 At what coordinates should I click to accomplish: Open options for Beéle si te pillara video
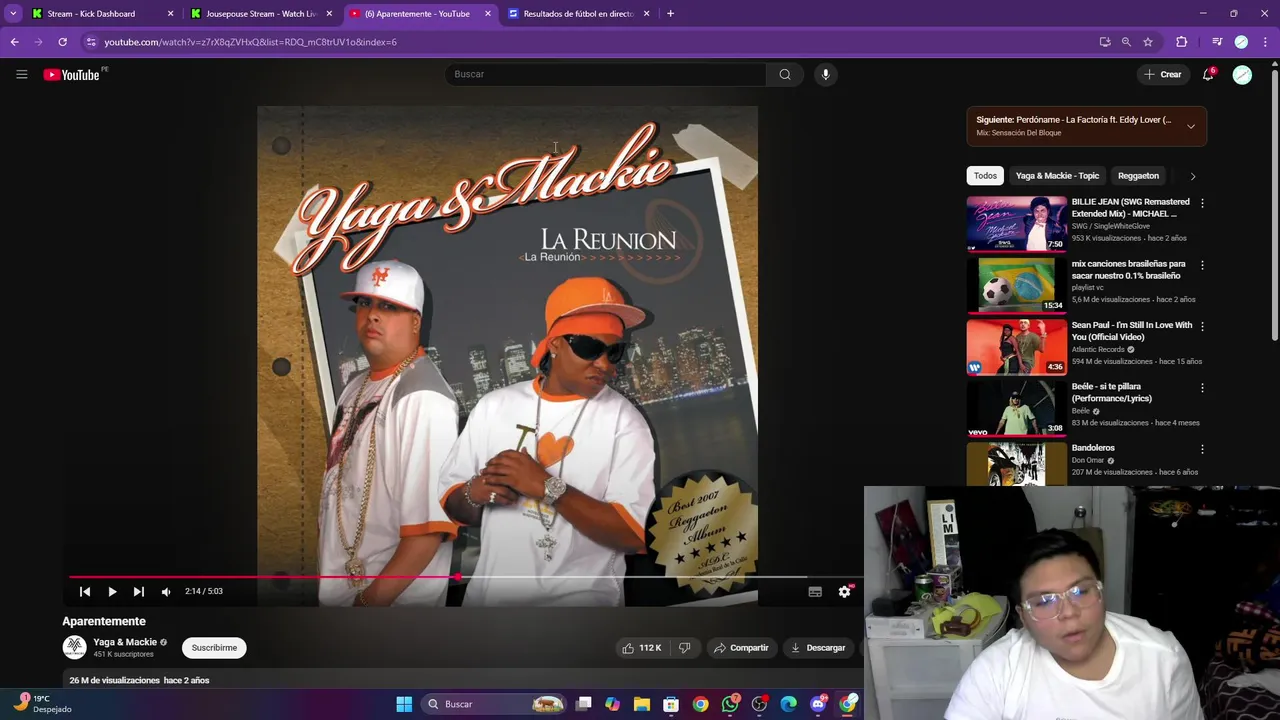(1202, 388)
